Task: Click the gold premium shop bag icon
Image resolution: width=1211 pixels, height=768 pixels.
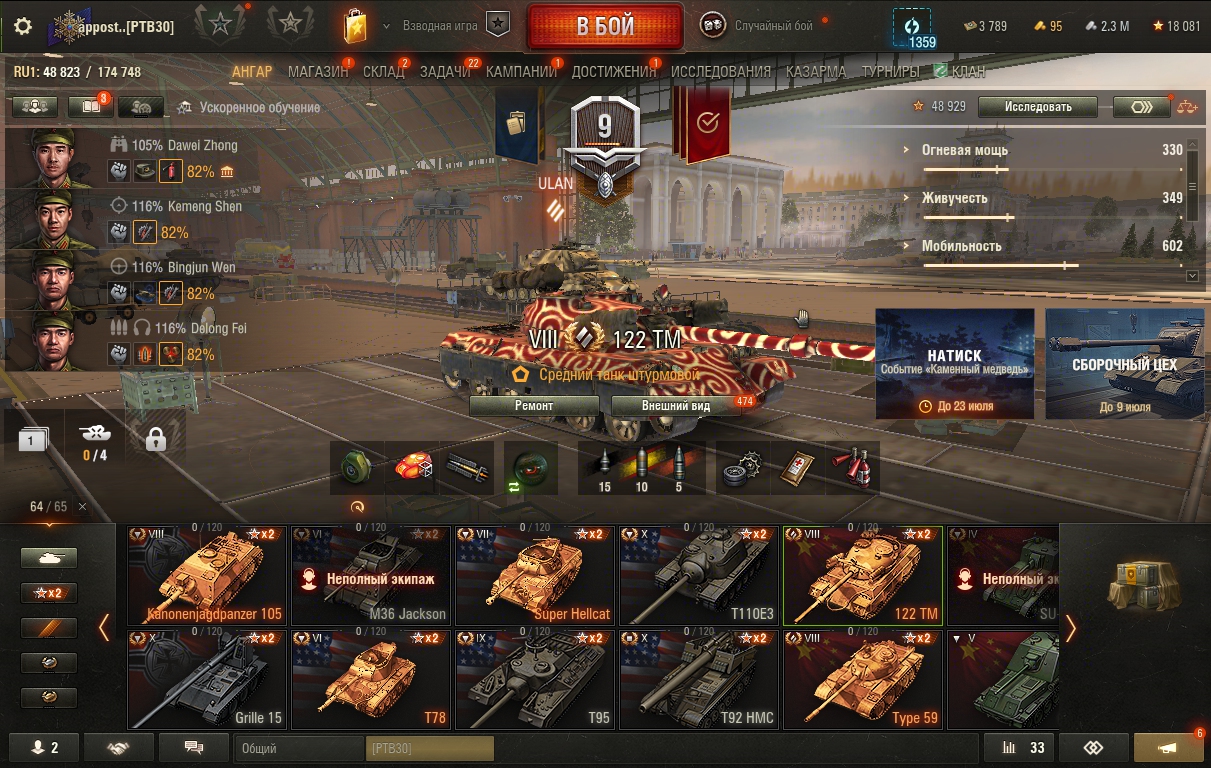Action: (x=355, y=26)
